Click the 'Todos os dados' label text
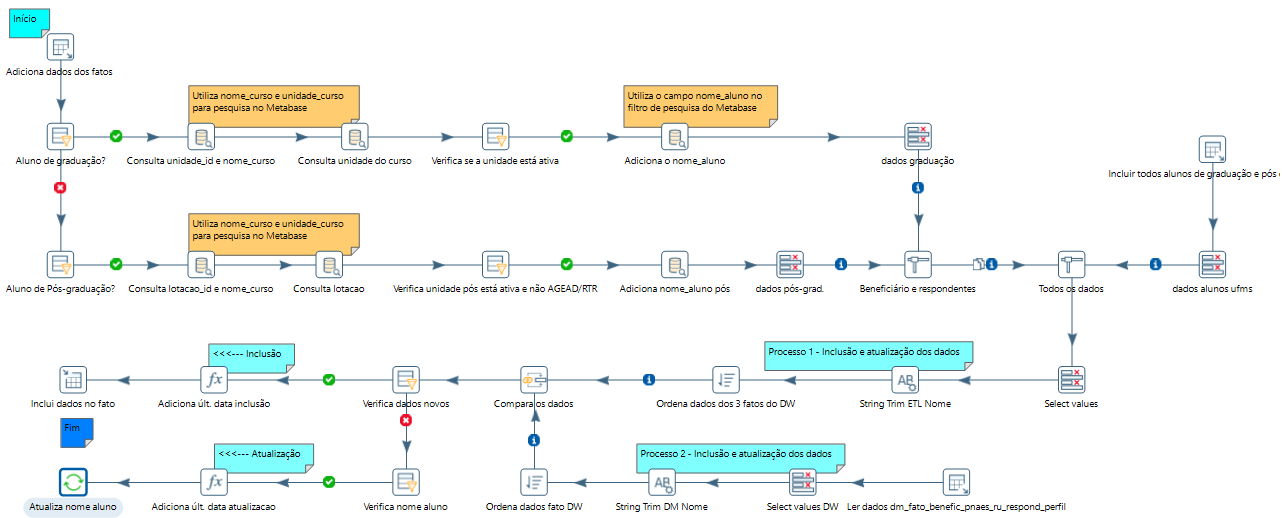 [x=1071, y=289]
